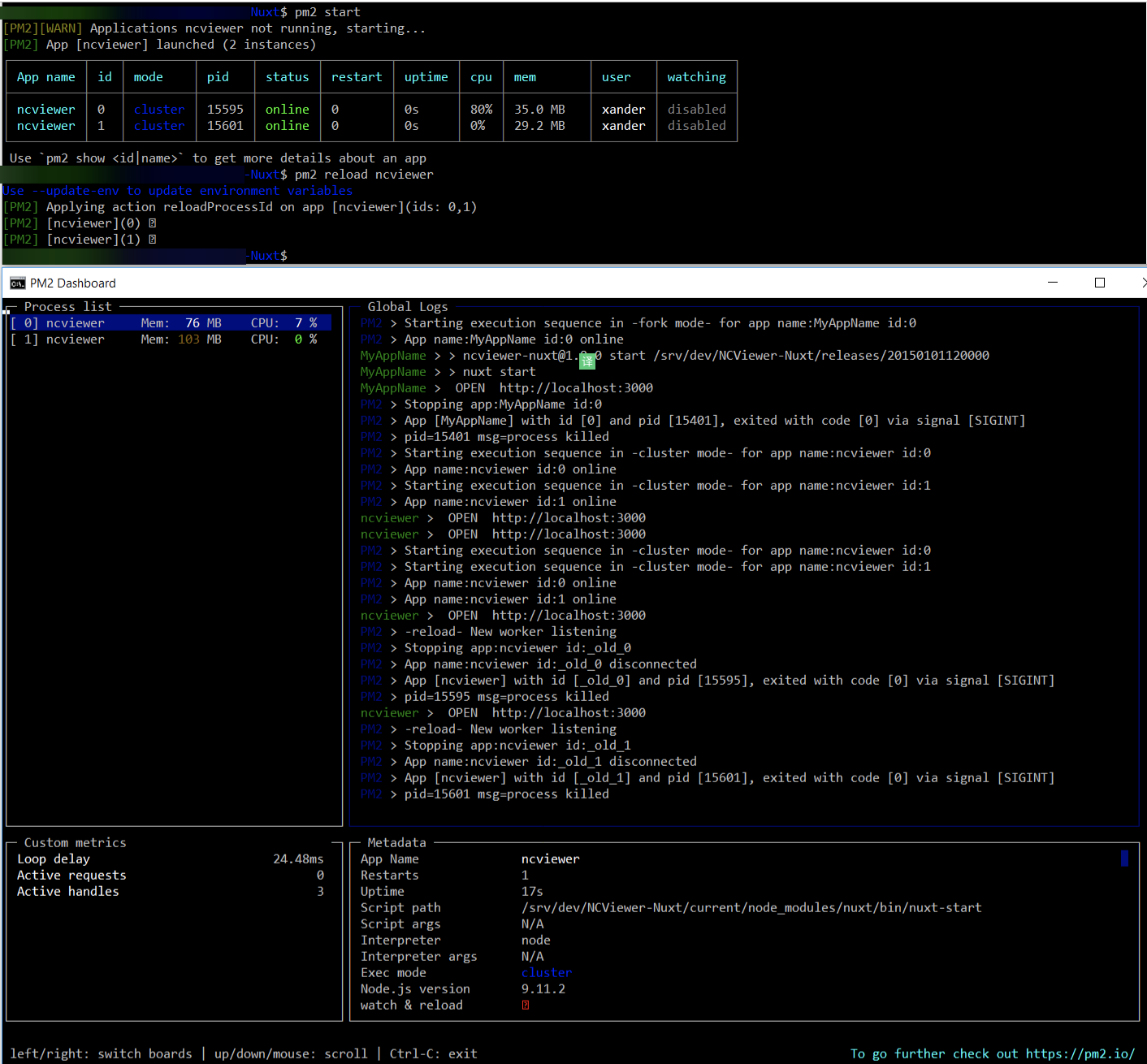Click the 'pid=15601 msg=process killed' log line
1147x1064 pixels.
click(x=485, y=794)
